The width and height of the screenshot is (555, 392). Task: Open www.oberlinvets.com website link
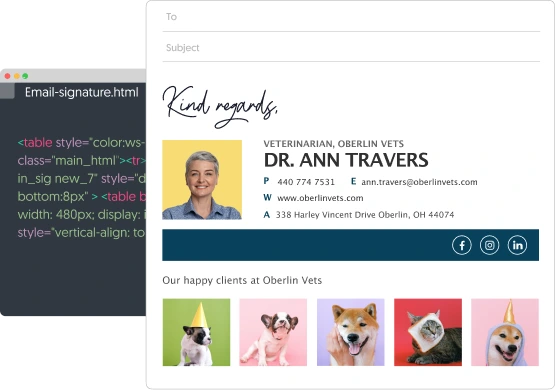point(320,198)
